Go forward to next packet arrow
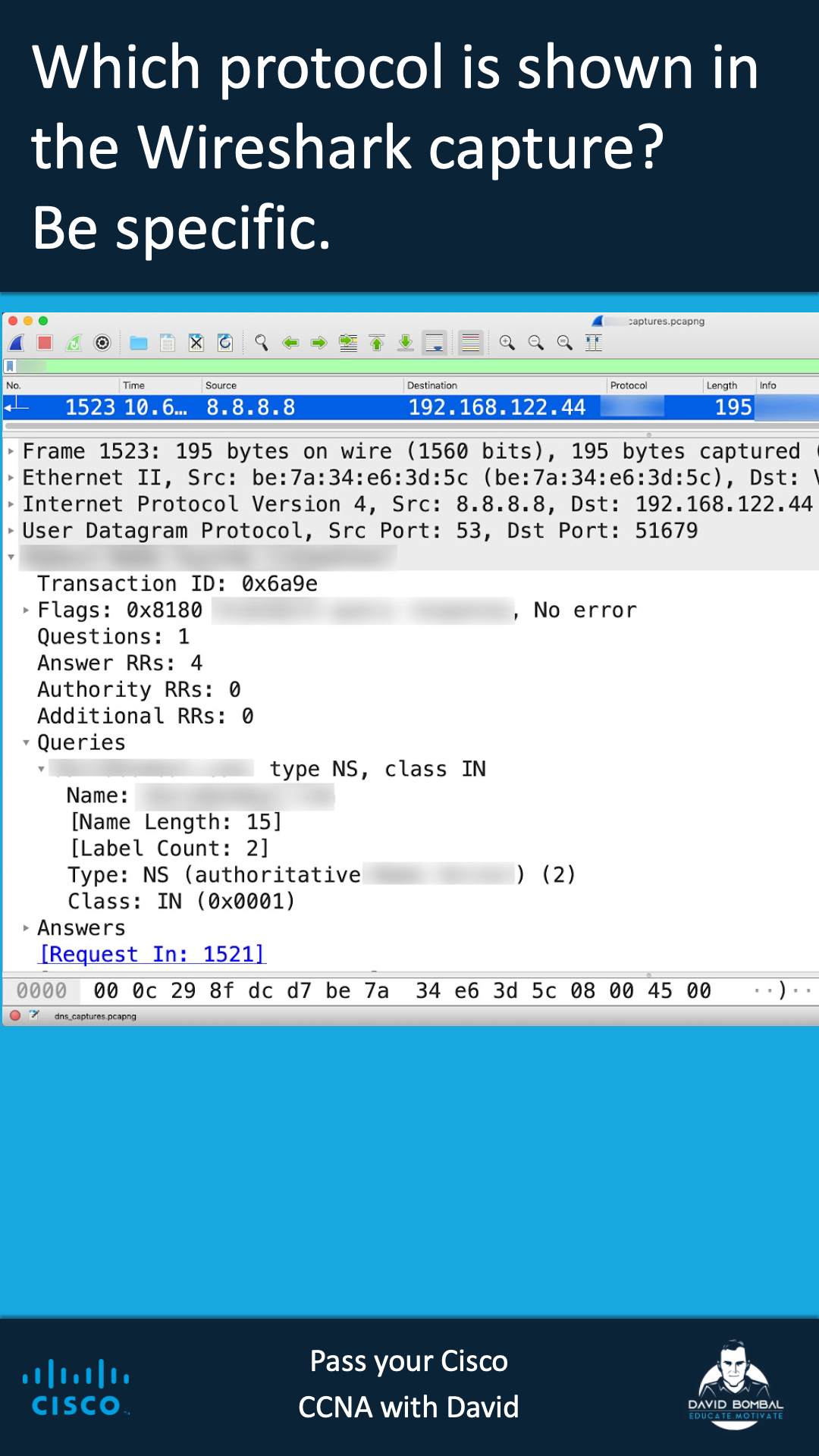The width and height of the screenshot is (819, 1456). [319, 343]
